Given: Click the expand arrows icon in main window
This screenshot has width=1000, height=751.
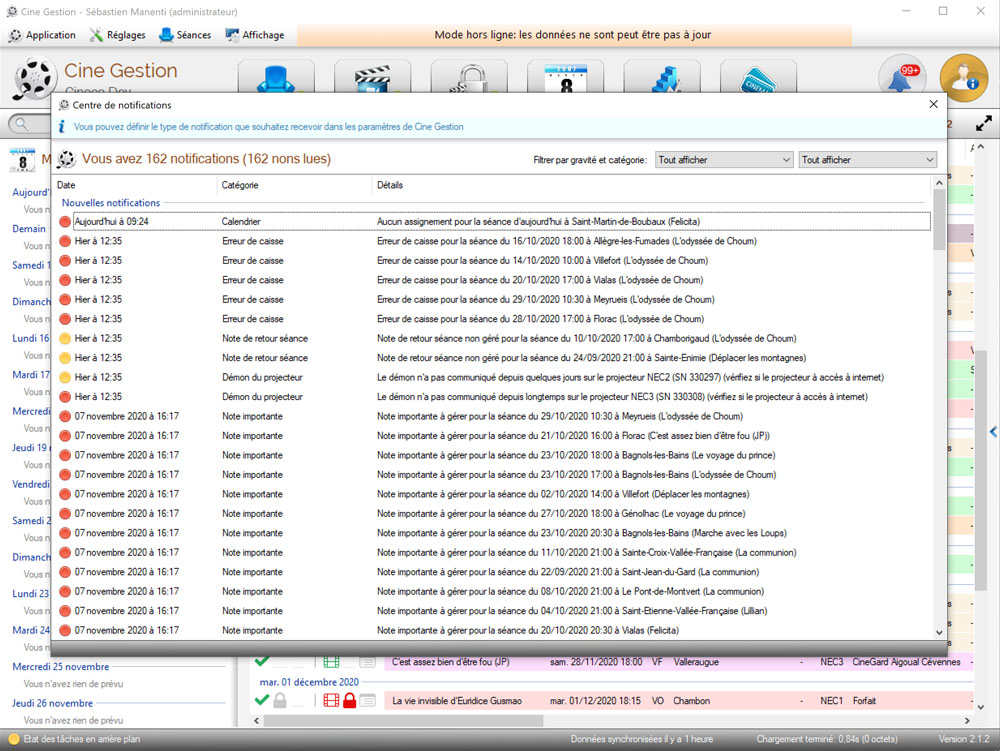Looking at the screenshot, I should coord(983,123).
